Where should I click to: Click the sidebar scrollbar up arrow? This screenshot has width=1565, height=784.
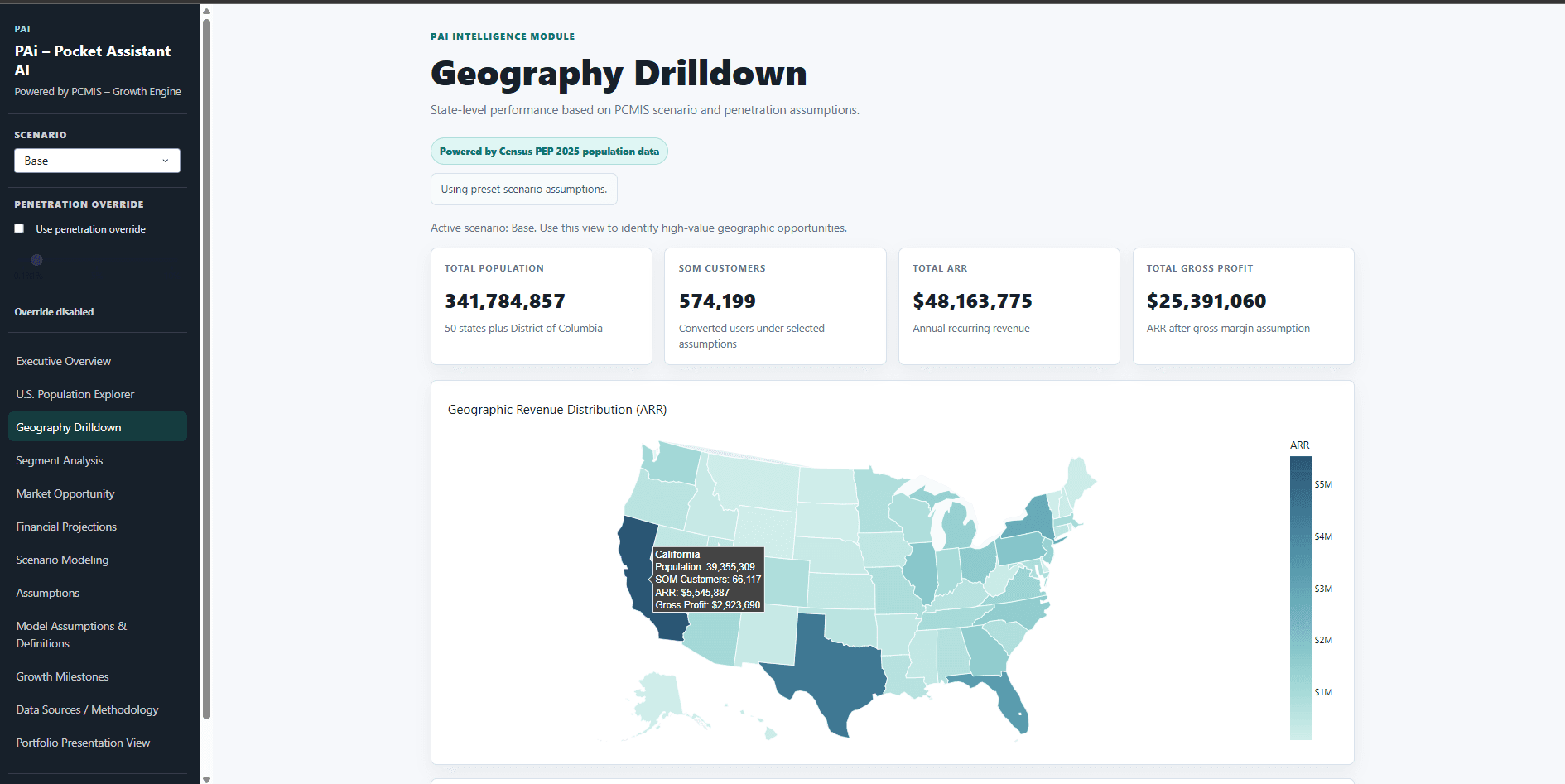pyautogui.click(x=206, y=11)
